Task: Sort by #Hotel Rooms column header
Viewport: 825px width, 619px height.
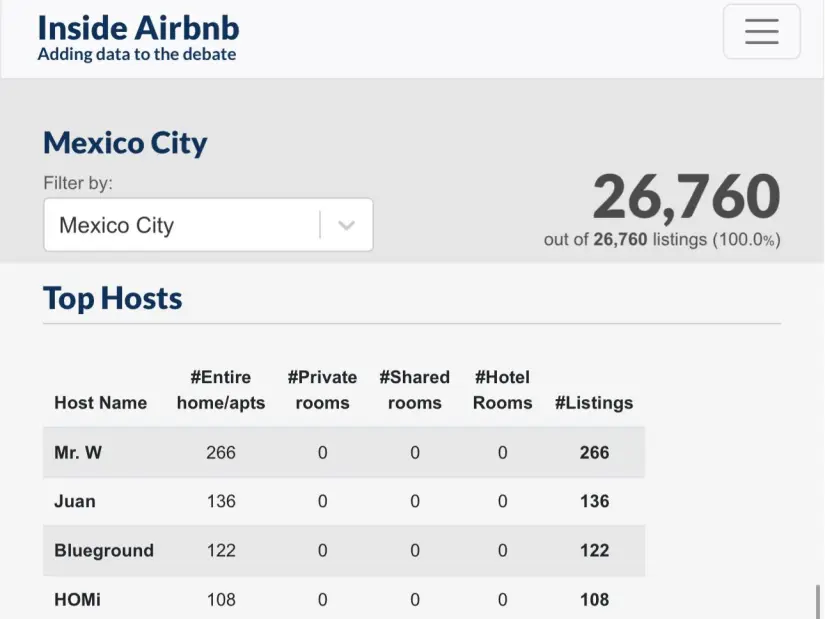Action: click(x=502, y=390)
